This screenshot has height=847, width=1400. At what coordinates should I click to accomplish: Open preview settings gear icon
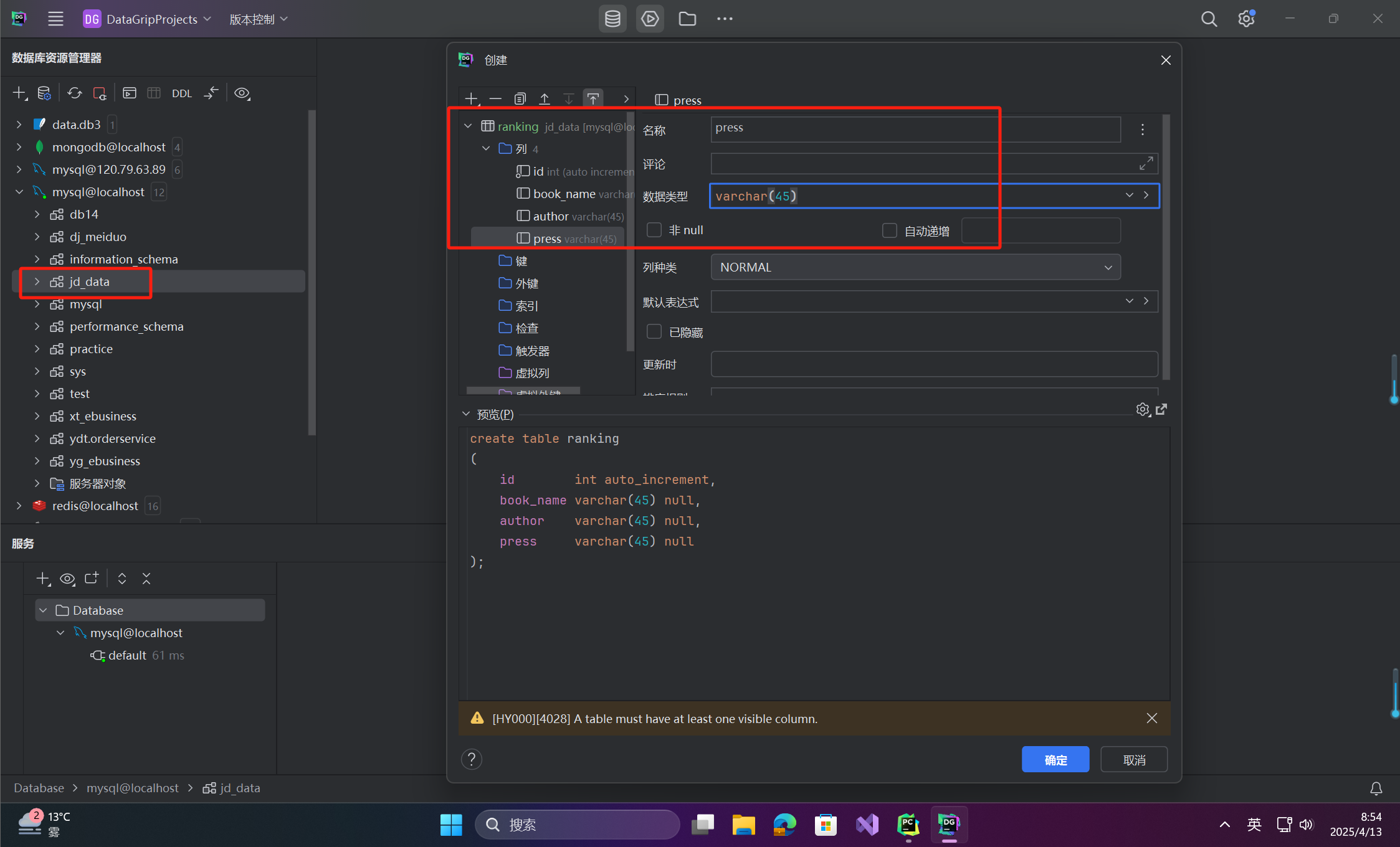tap(1142, 410)
